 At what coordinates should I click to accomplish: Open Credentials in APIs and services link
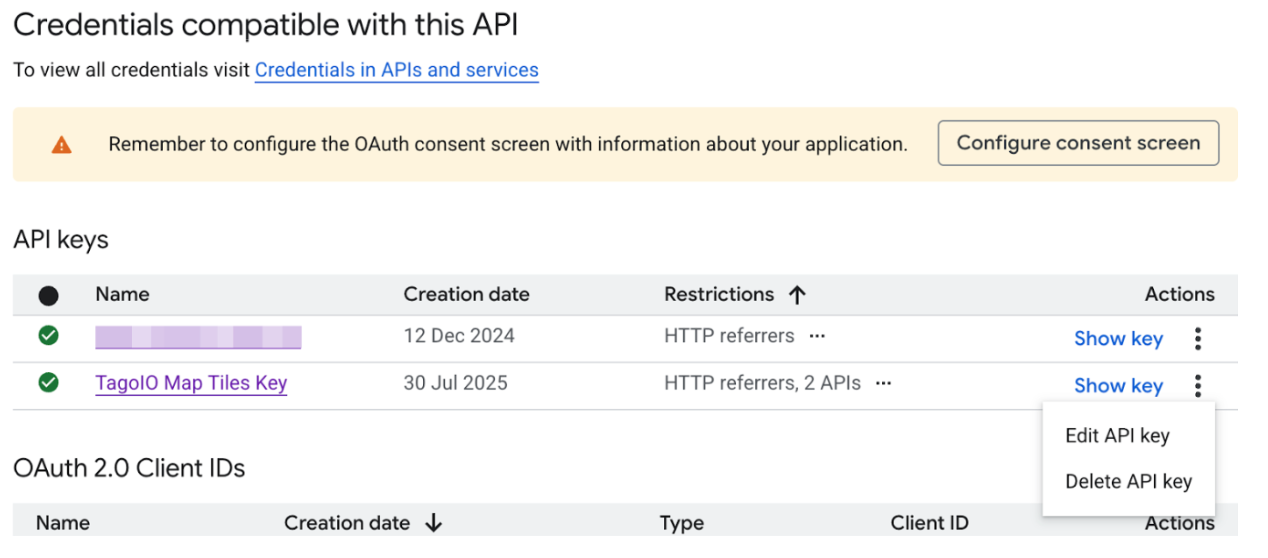pos(397,70)
